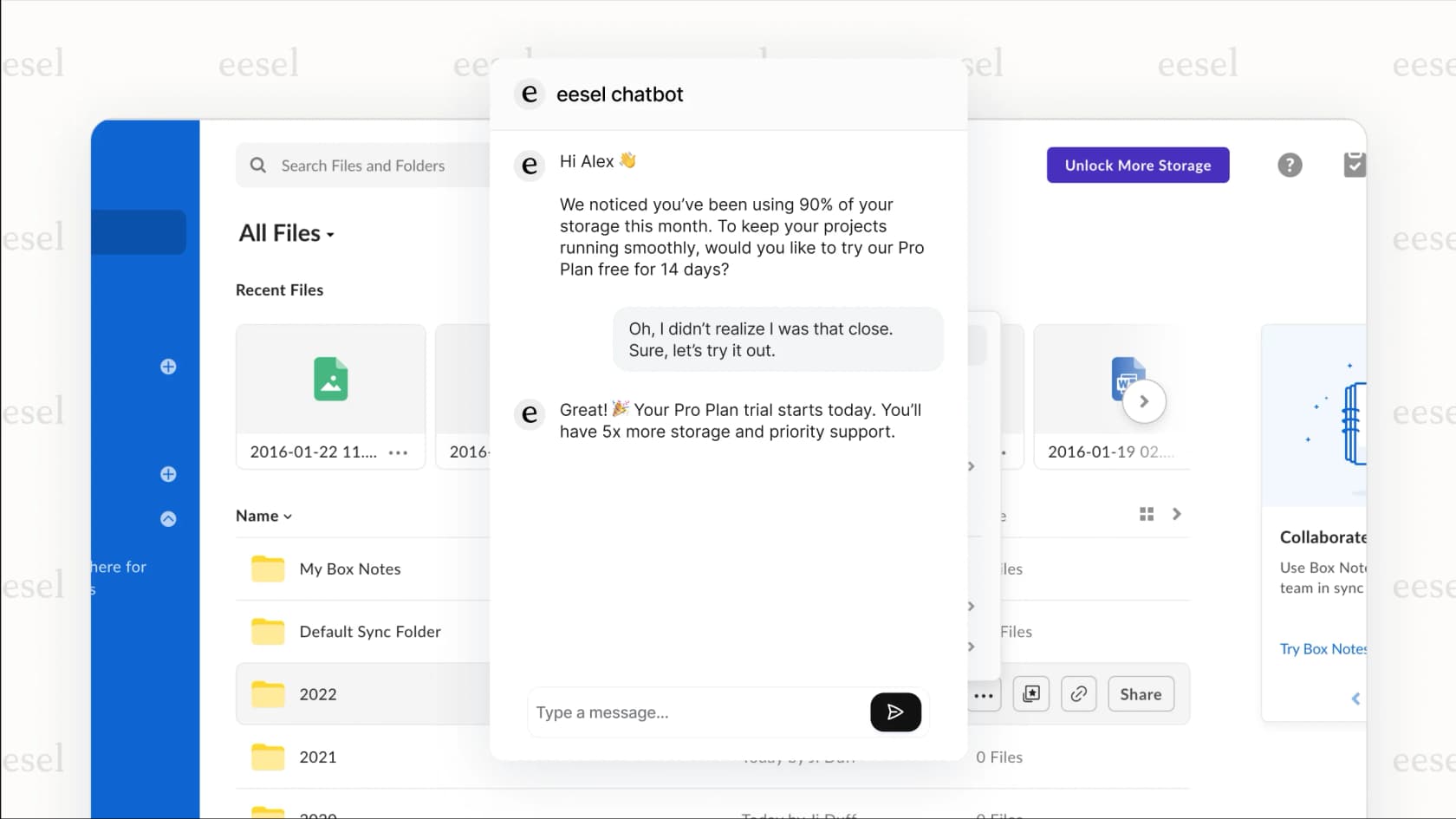Viewport: 1456px width, 819px height.
Task: Click the Default Sync Folder name
Action: click(370, 632)
